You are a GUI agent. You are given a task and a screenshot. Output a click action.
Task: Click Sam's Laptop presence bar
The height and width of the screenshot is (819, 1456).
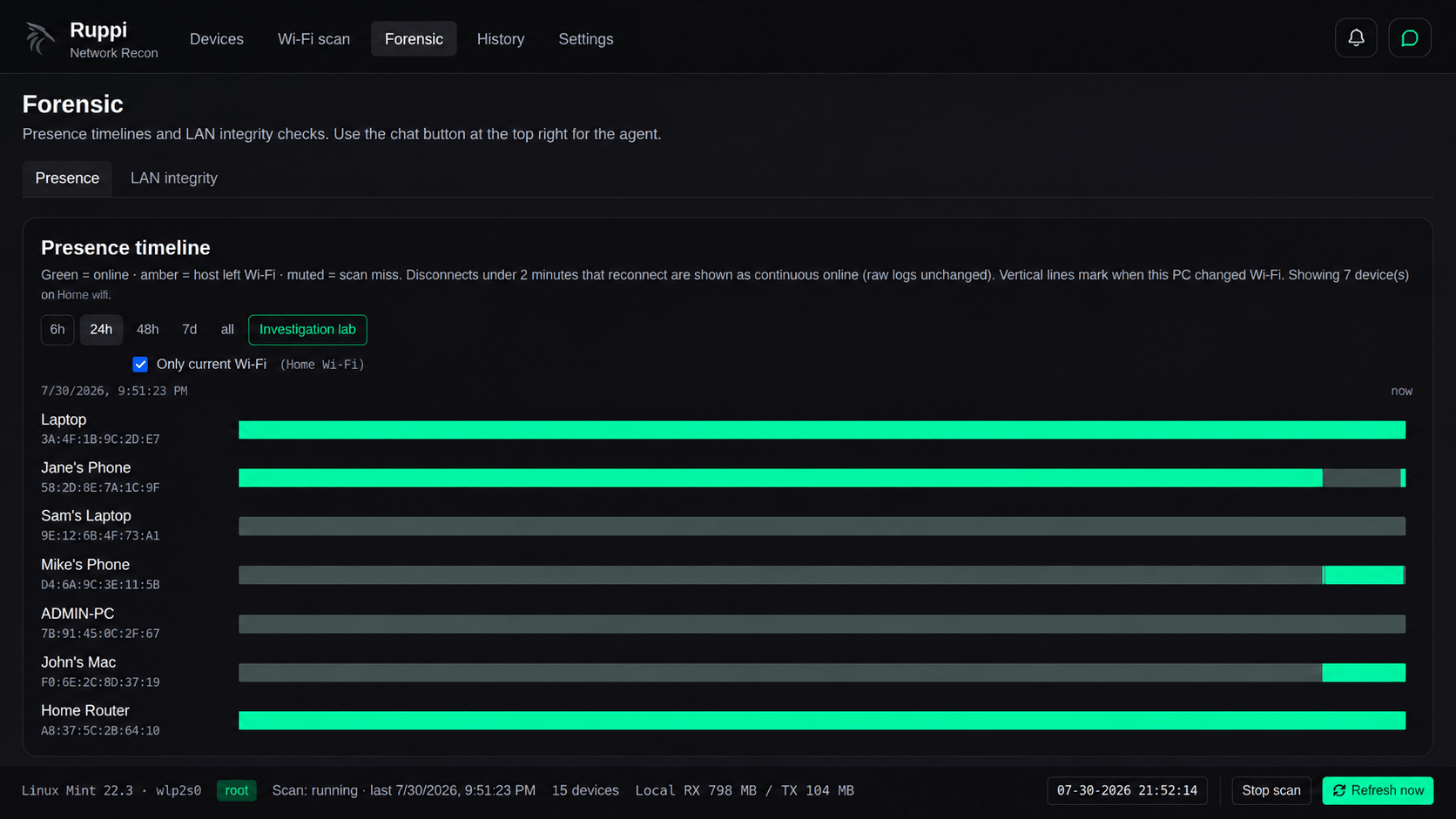click(x=822, y=527)
